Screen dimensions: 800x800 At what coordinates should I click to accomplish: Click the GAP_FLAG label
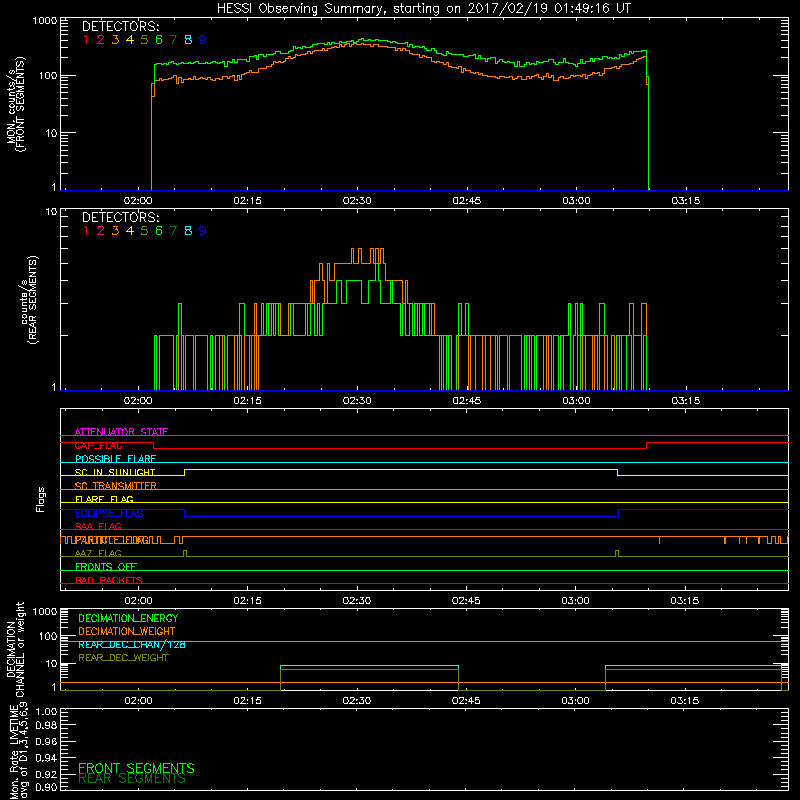tap(98, 445)
